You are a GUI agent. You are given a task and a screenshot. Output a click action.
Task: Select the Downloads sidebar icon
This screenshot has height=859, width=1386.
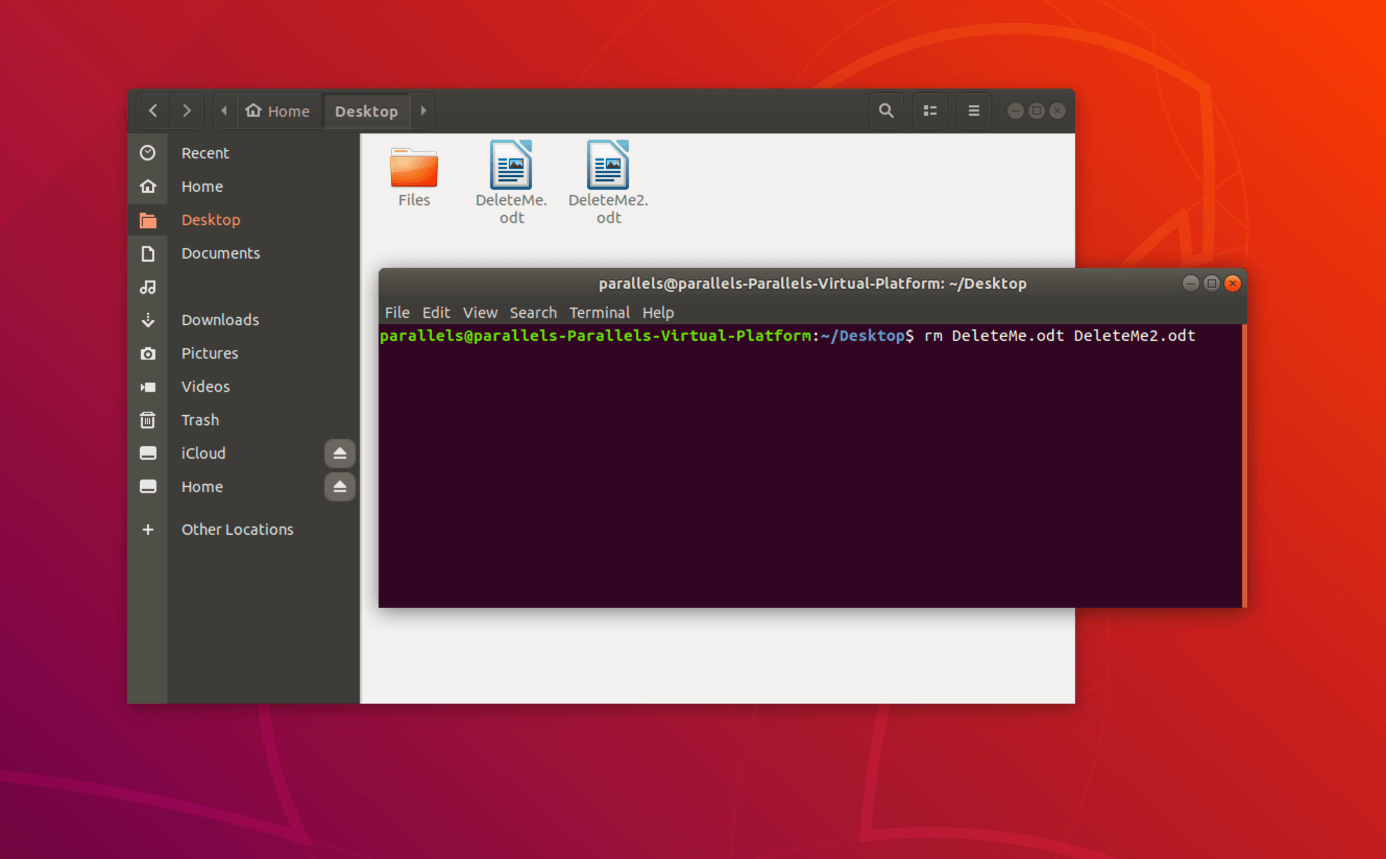click(148, 319)
